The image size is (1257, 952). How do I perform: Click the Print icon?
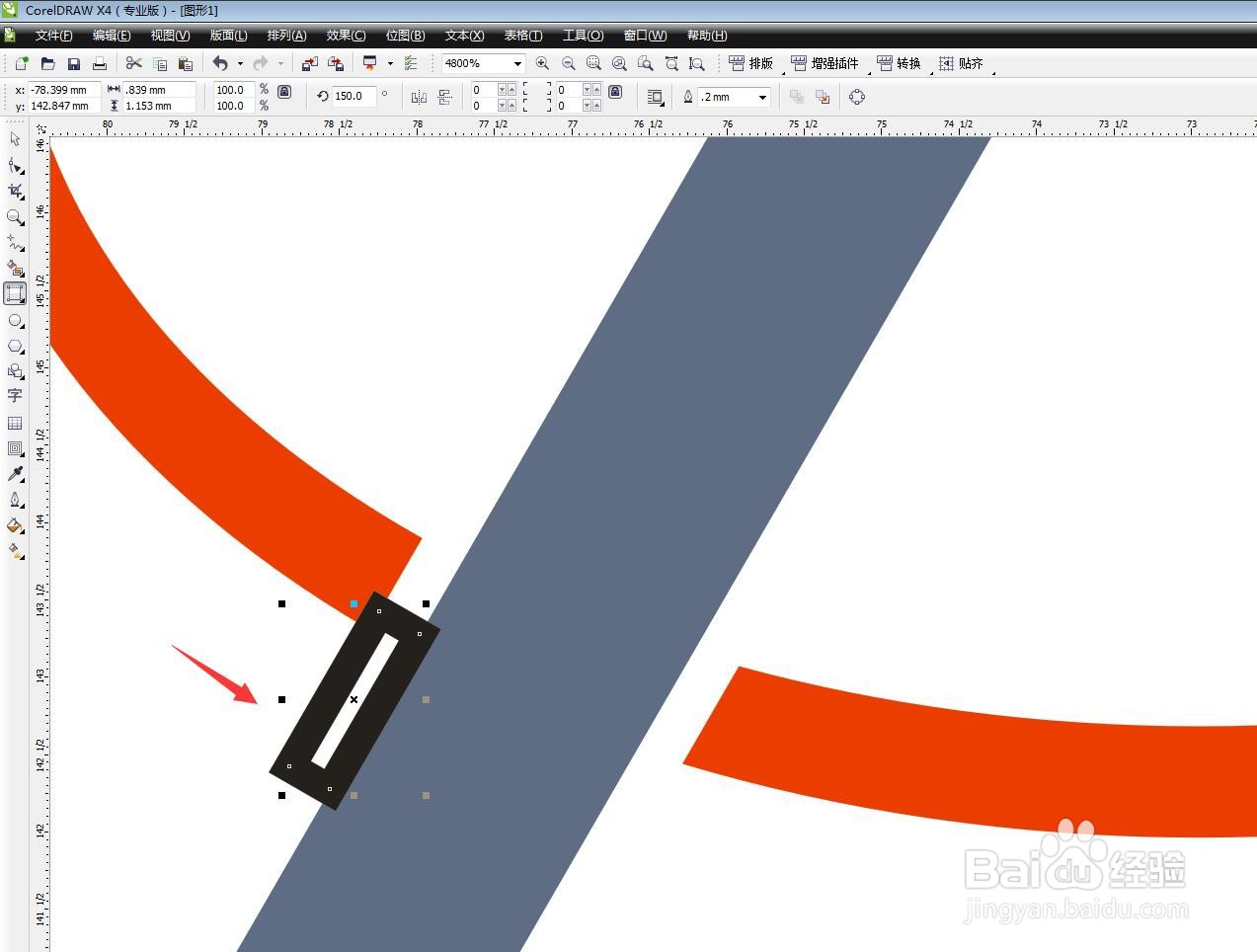pyautogui.click(x=99, y=63)
